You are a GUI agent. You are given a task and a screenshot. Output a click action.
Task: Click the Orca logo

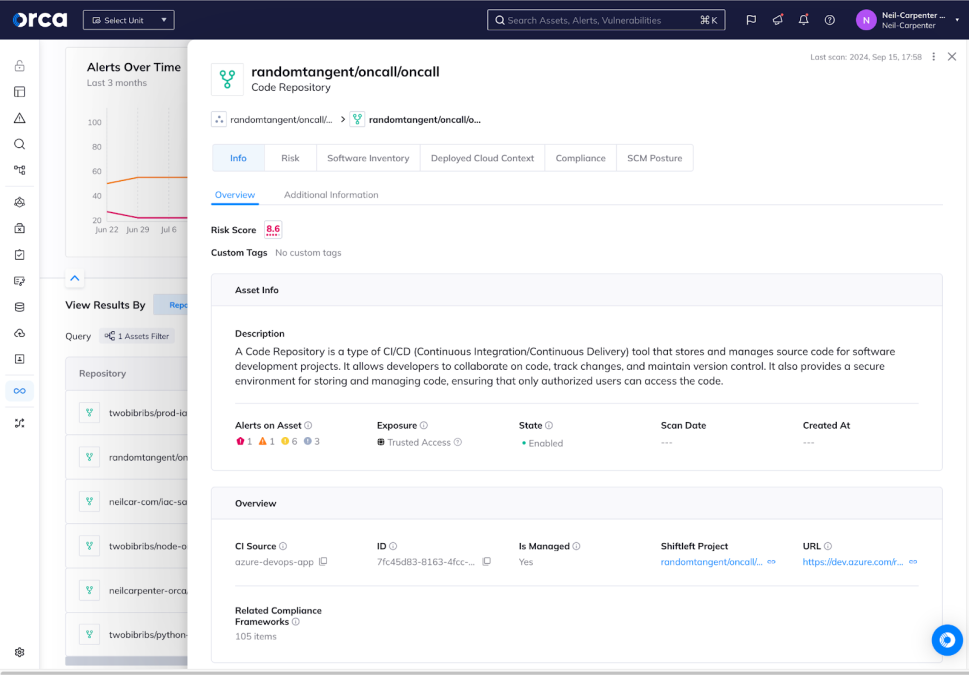click(40, 20)
